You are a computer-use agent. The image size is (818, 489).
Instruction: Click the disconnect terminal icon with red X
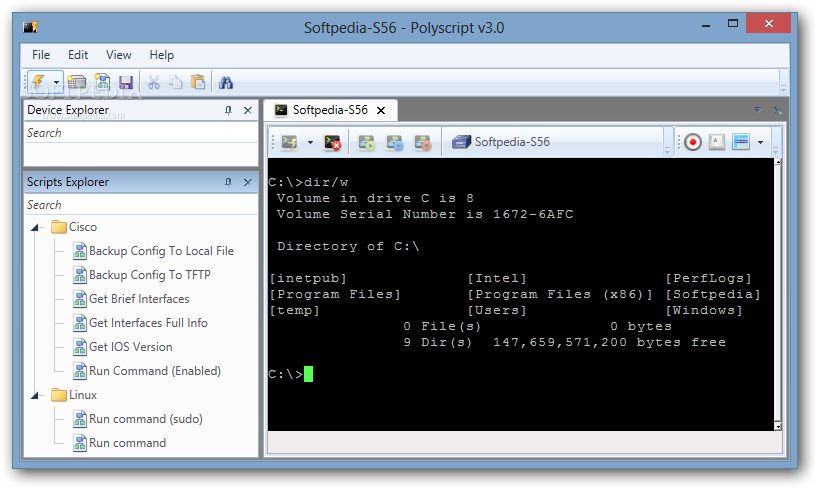332,142
